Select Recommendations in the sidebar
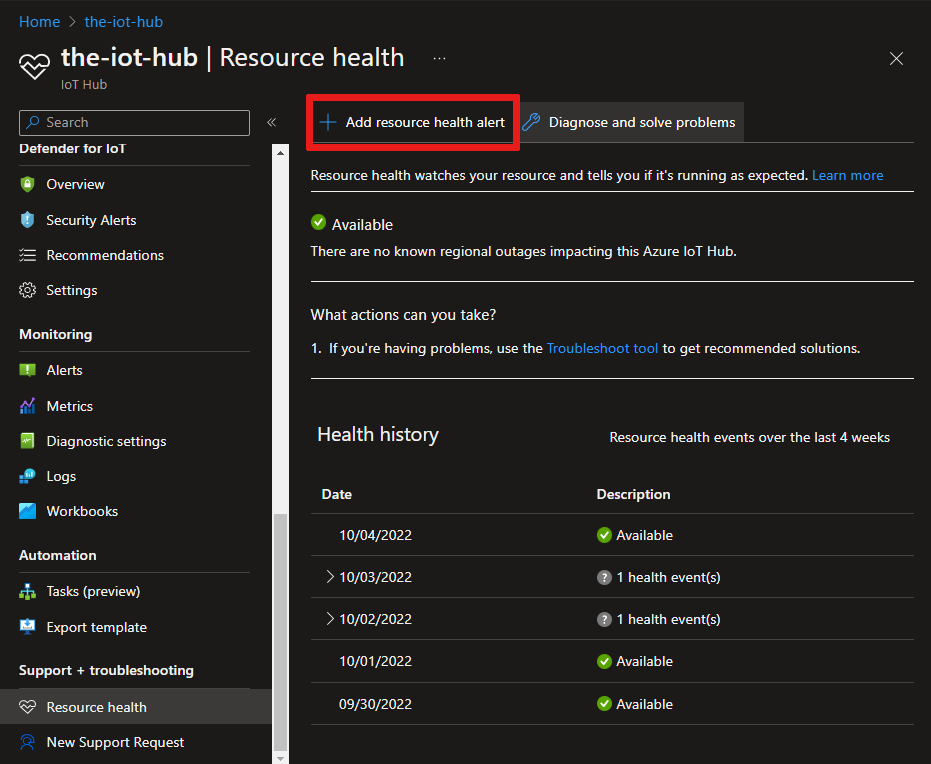931x764 pixels. [x=104, y=255]
